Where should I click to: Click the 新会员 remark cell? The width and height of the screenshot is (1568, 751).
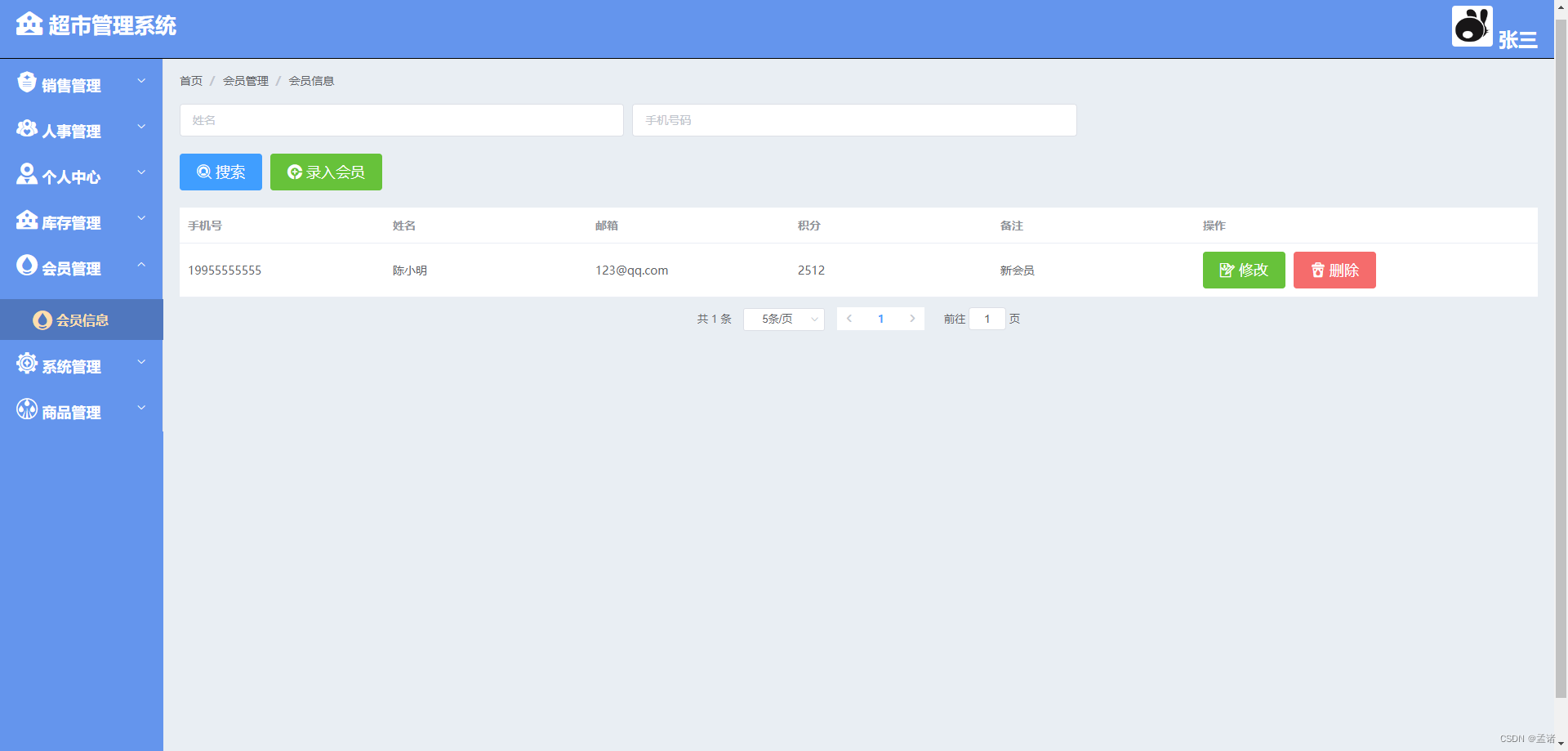coord(1017,270)
